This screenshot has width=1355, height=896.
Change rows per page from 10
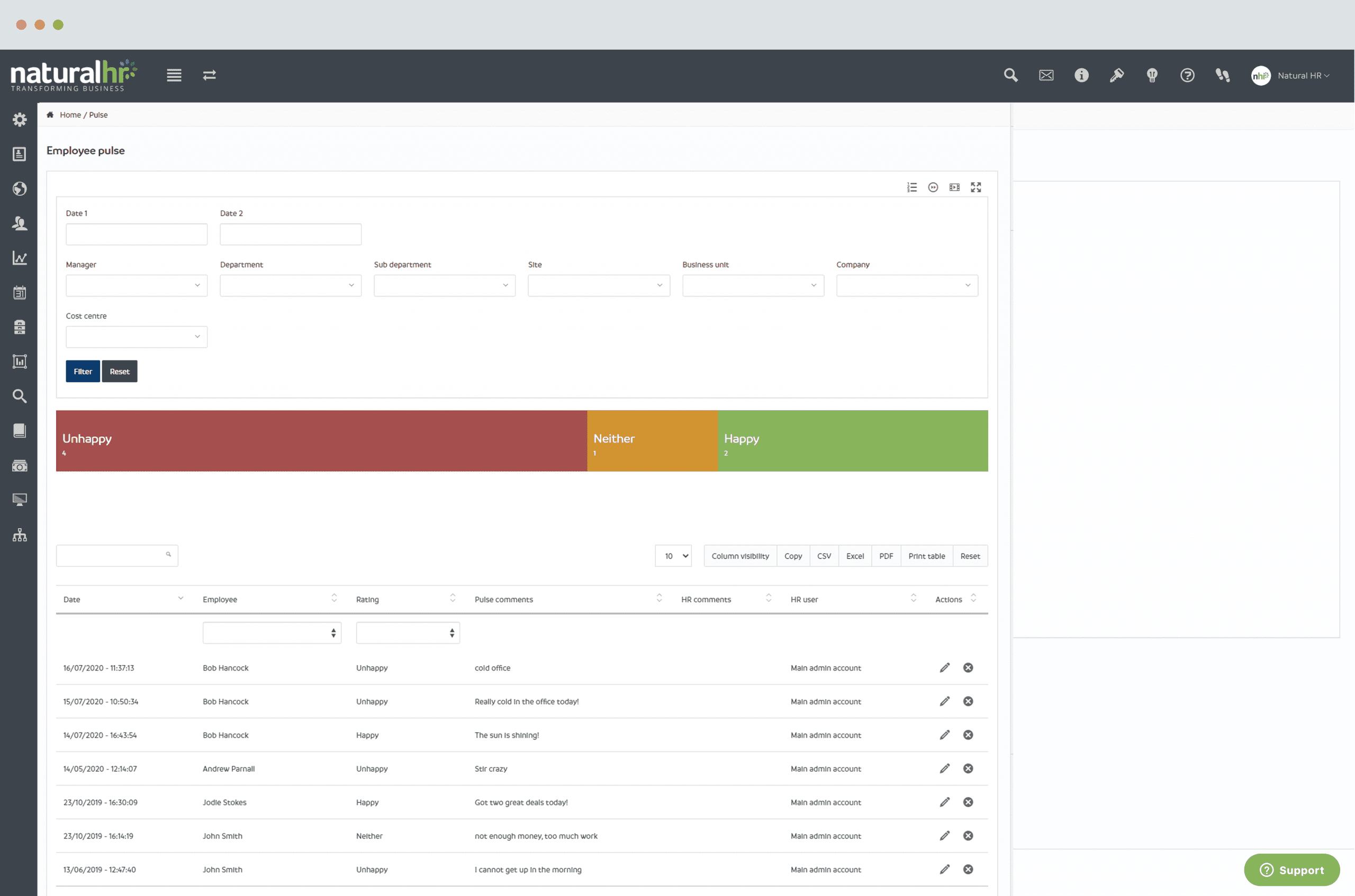tap(673, 556)
